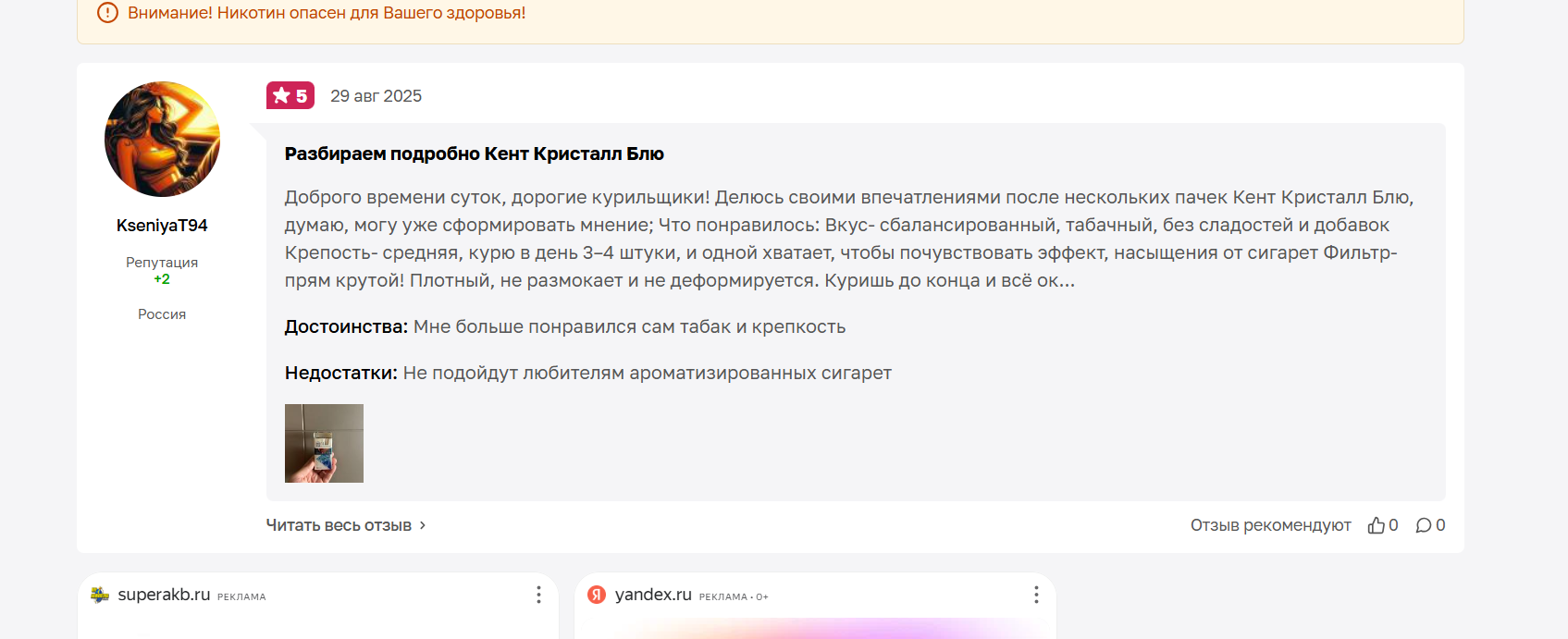Click the comments speech bubble icon

point(1424,525)
